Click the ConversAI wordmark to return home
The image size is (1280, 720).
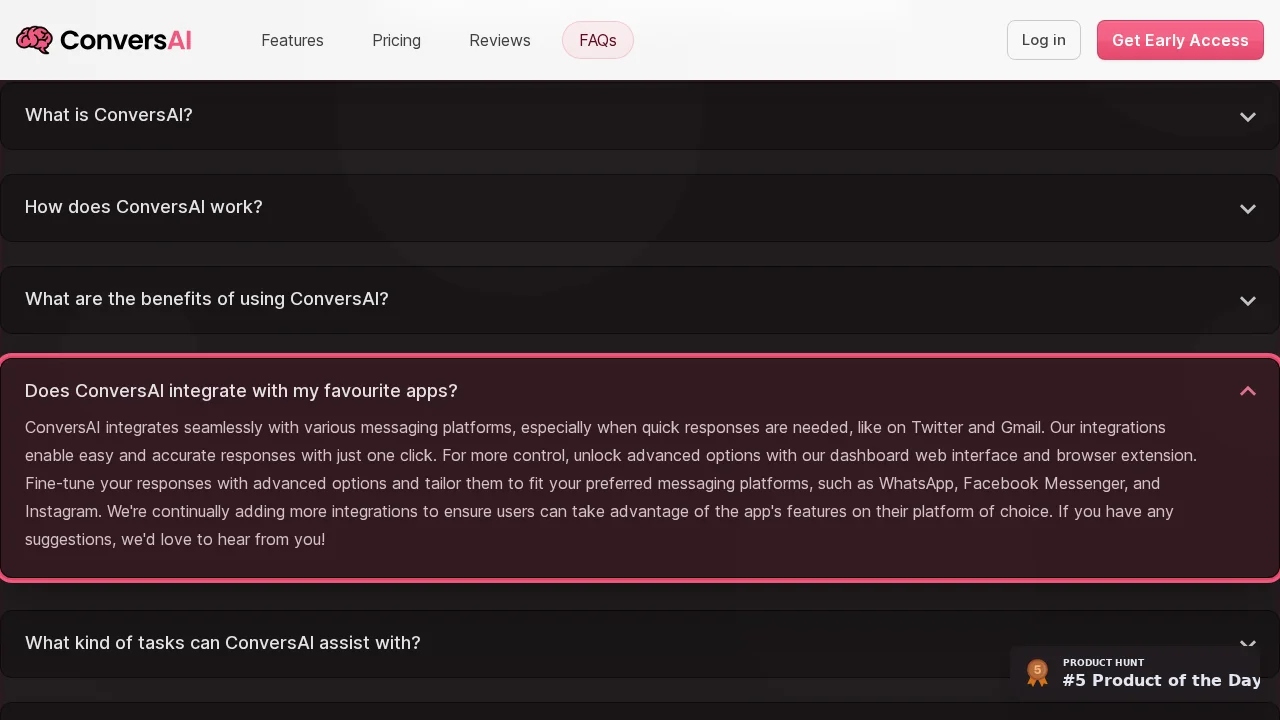coord(126,40)
